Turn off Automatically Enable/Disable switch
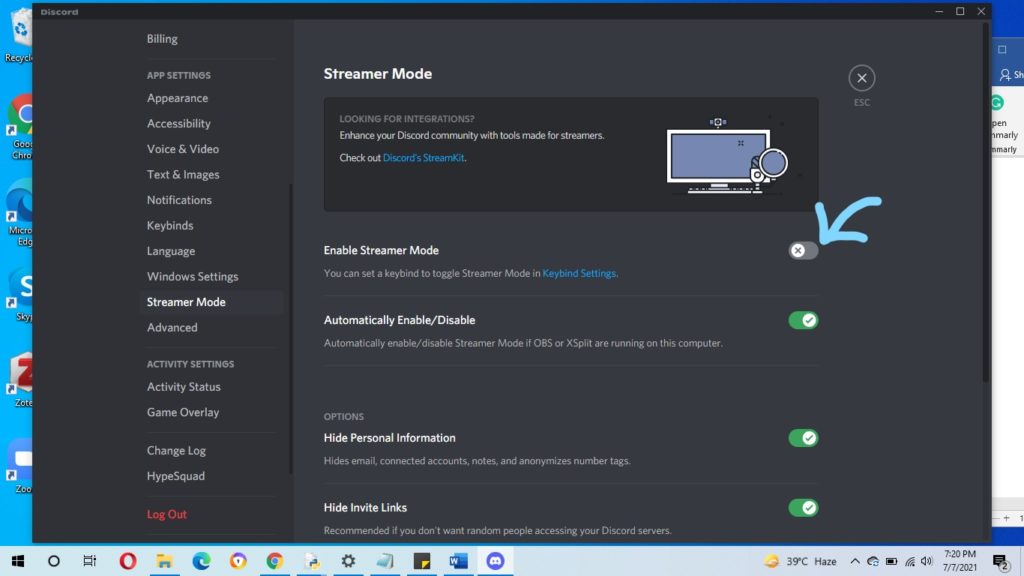Screen dimensions: 1024x576 pyautogui.click(x=803, y=321)
